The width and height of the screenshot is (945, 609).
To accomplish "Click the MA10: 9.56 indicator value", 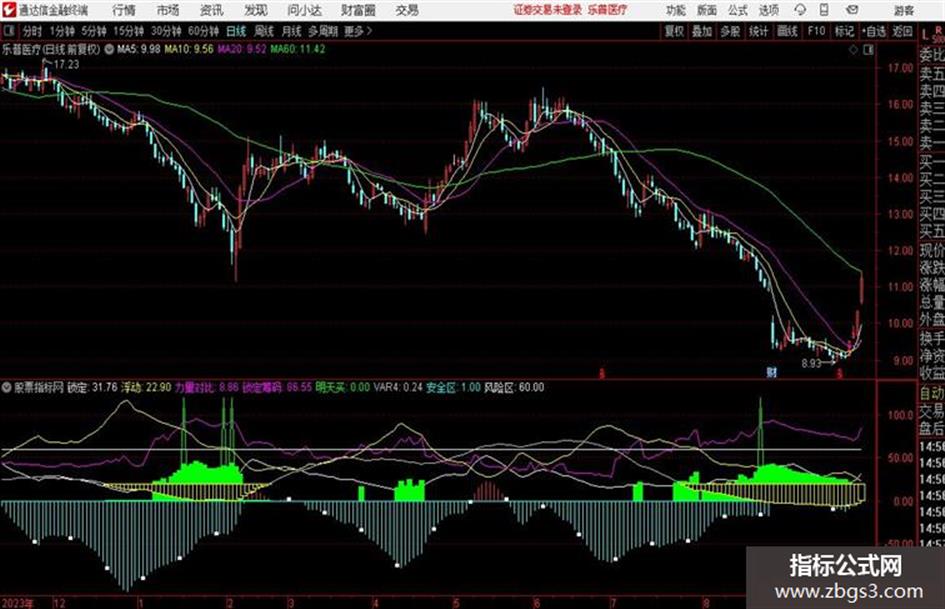I will 189,49.
